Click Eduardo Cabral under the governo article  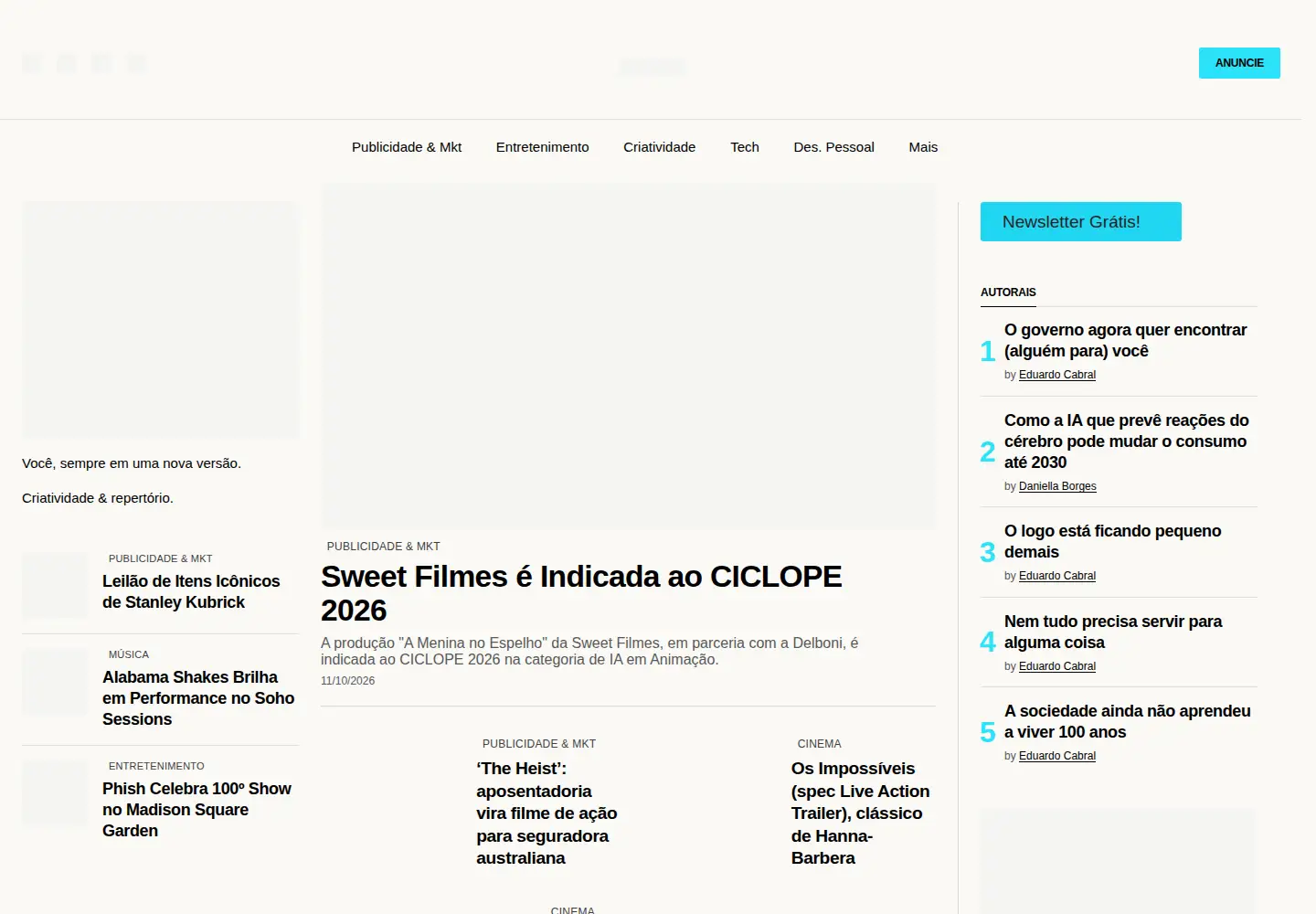point(1057,375)
